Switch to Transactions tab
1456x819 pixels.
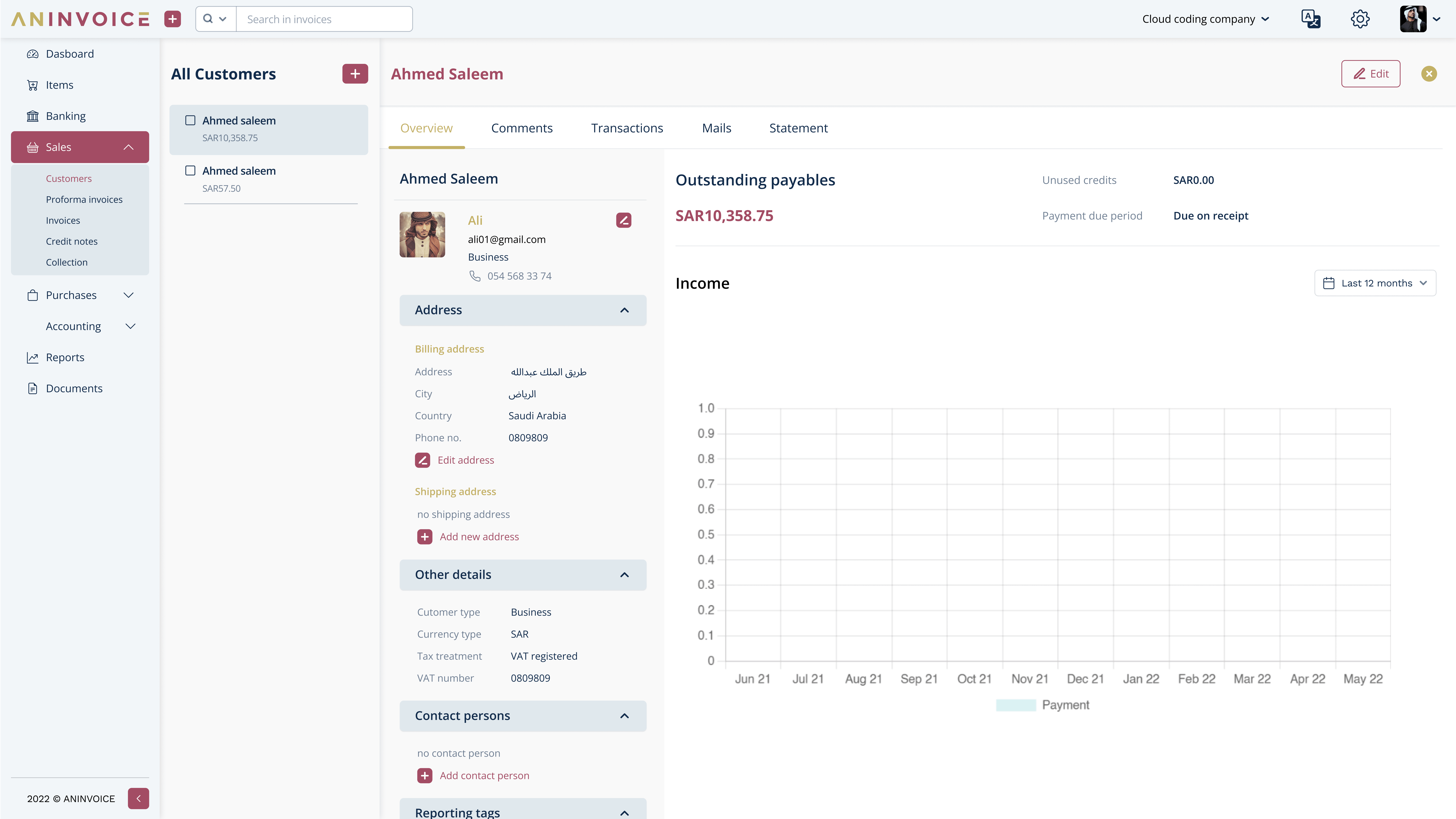[627, 128]
